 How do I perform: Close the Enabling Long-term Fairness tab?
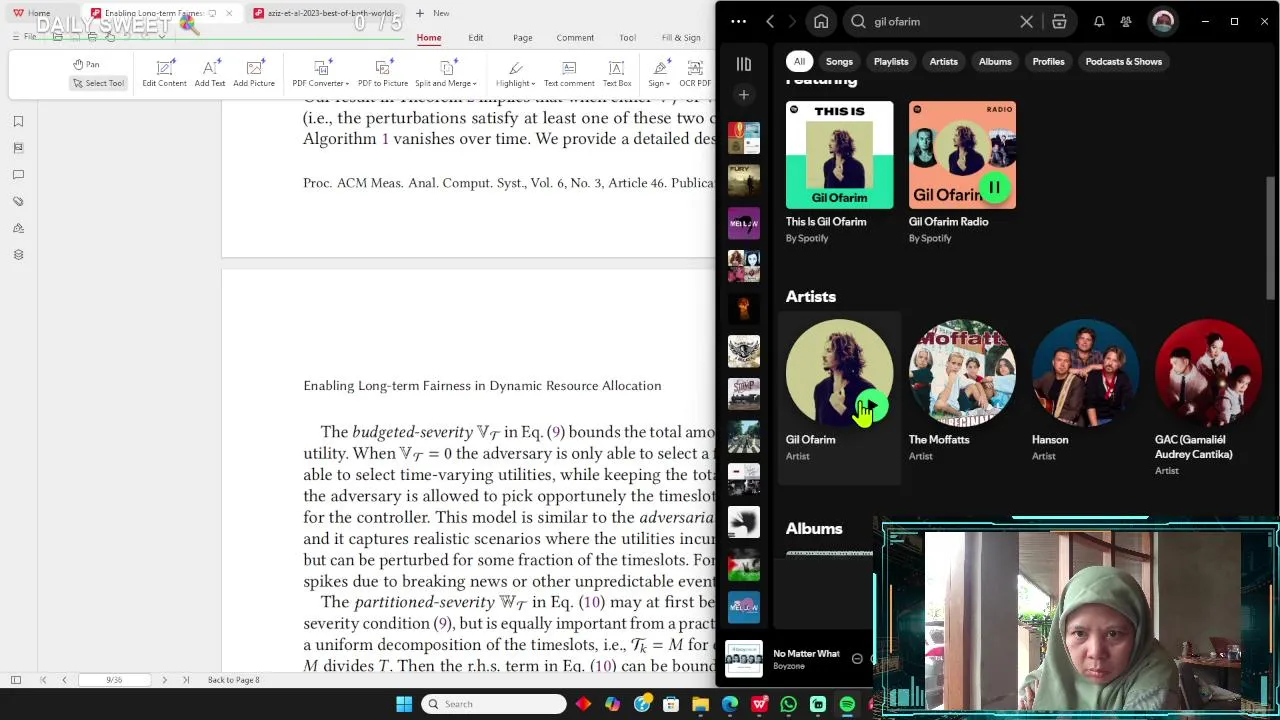pyautogui.click(x=228, y=13)
